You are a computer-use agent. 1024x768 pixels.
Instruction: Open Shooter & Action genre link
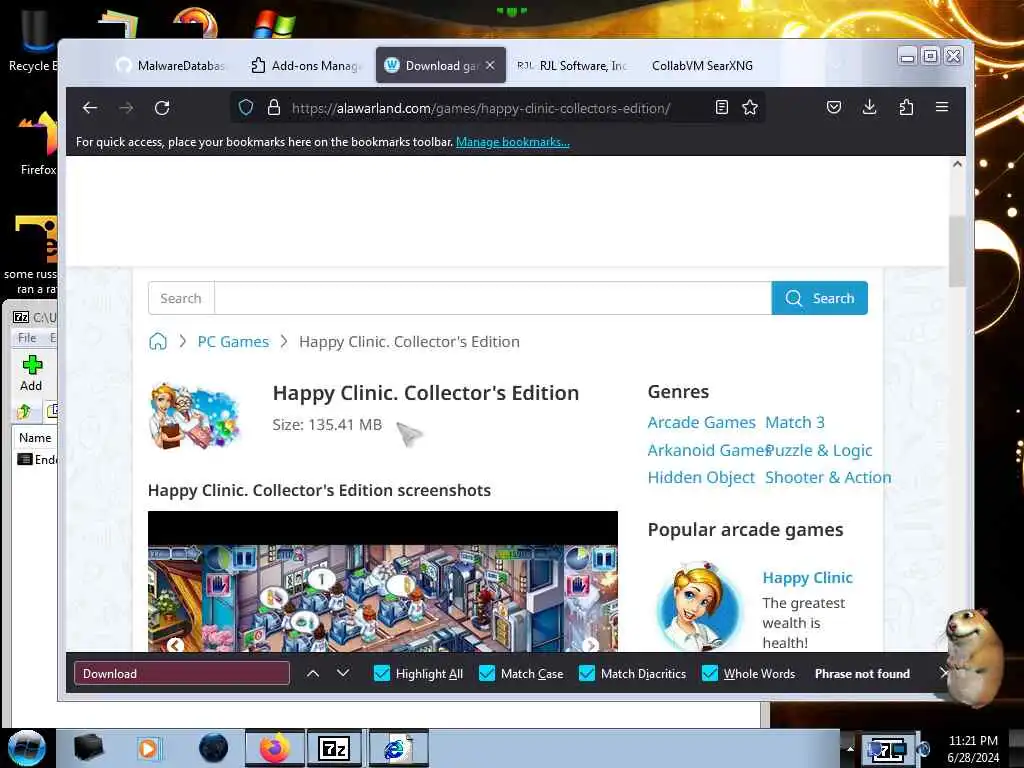pyautogui.click(x=828, y=477)
